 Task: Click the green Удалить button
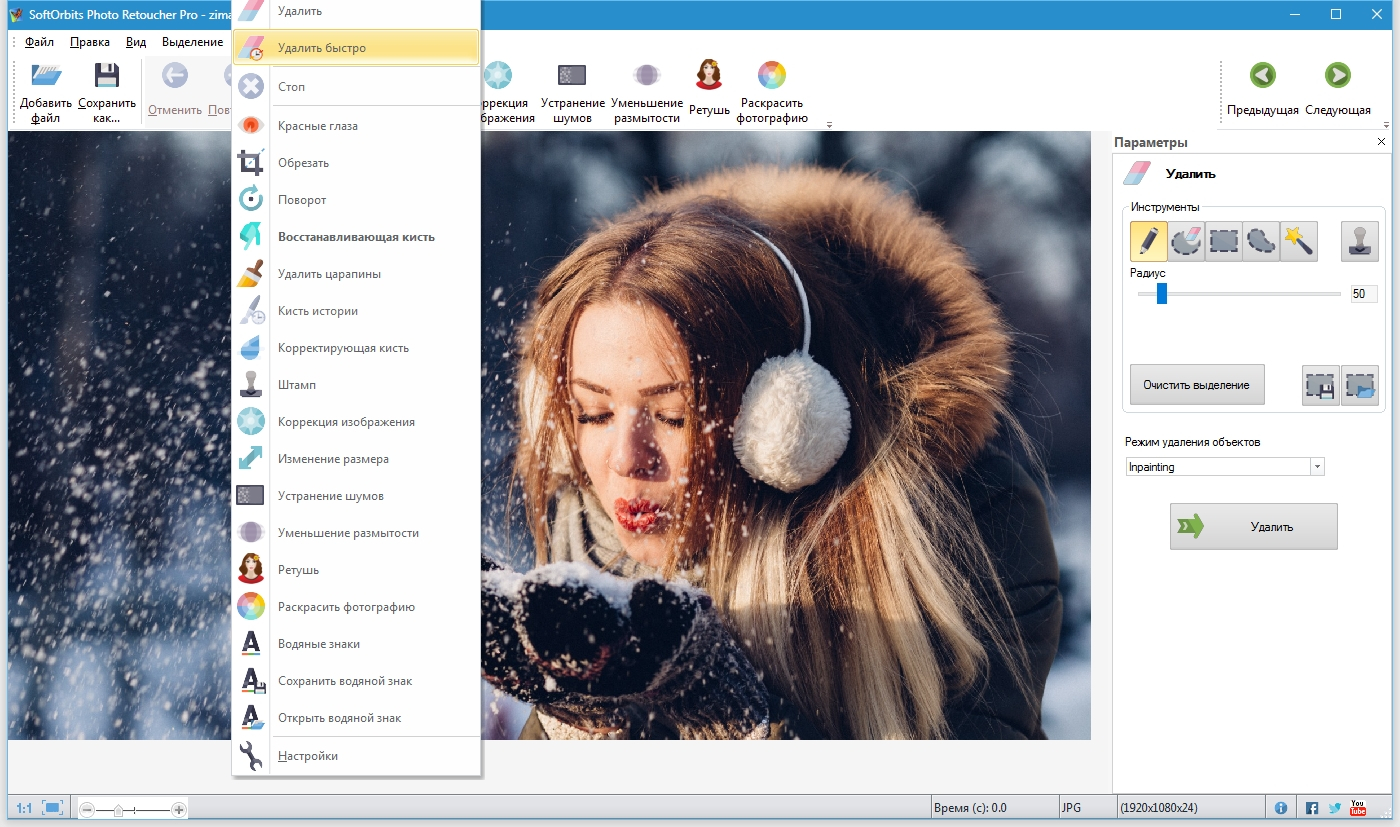coord(1253,527)
